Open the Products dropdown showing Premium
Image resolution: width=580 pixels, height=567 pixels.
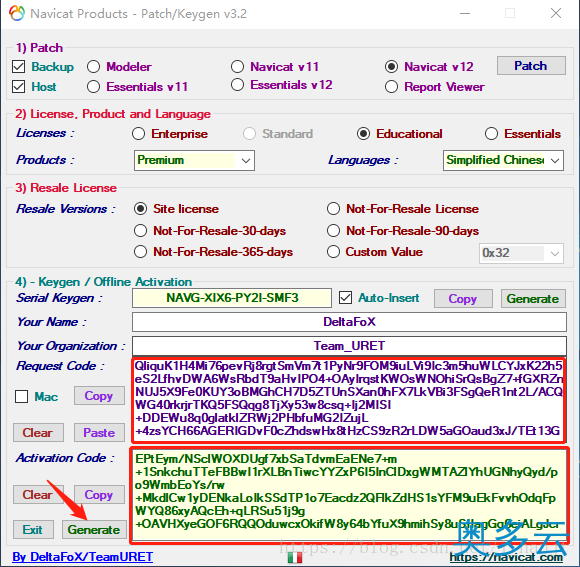point(194,161)
